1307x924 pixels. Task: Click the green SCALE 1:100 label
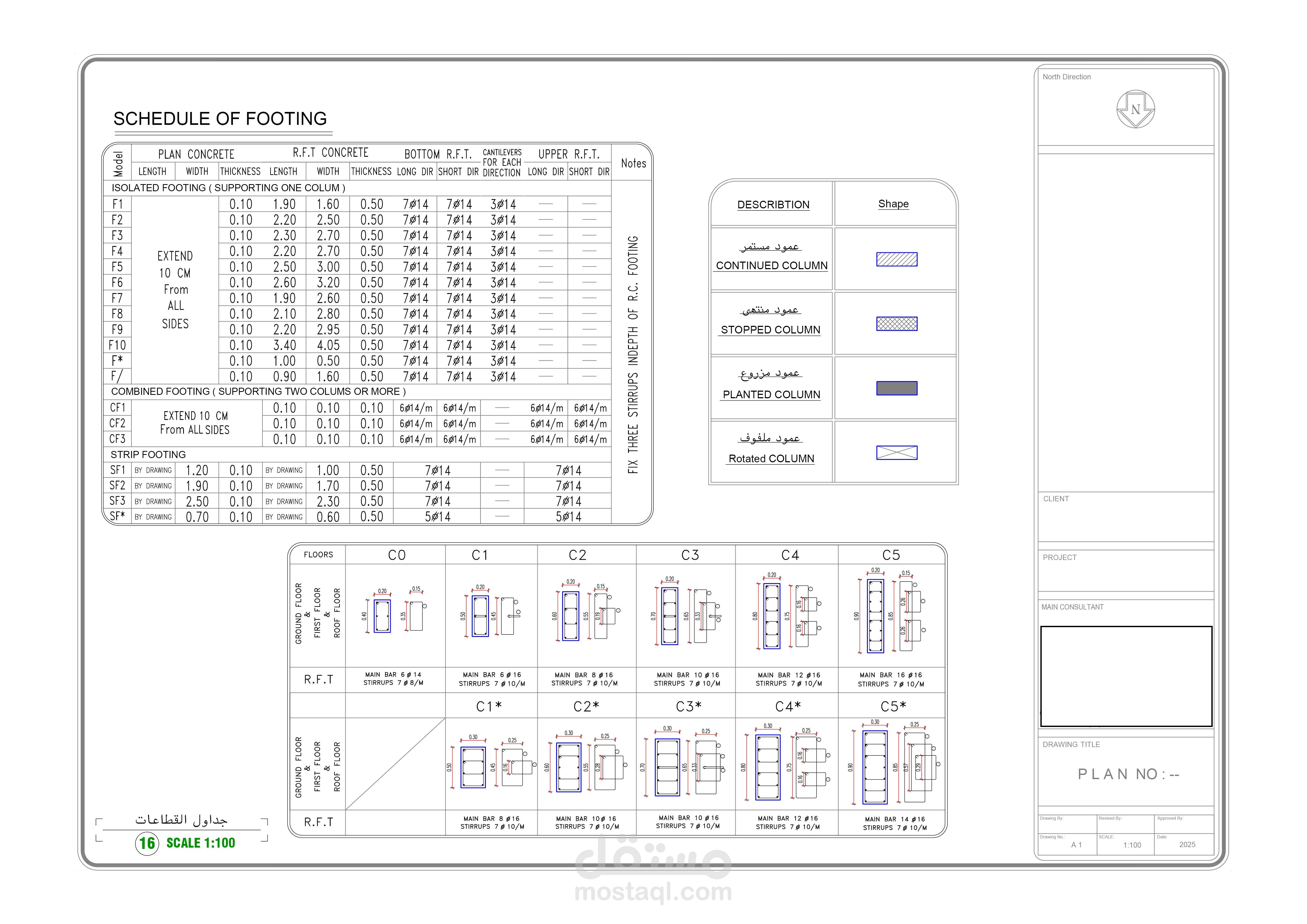(x=200, y=843)
